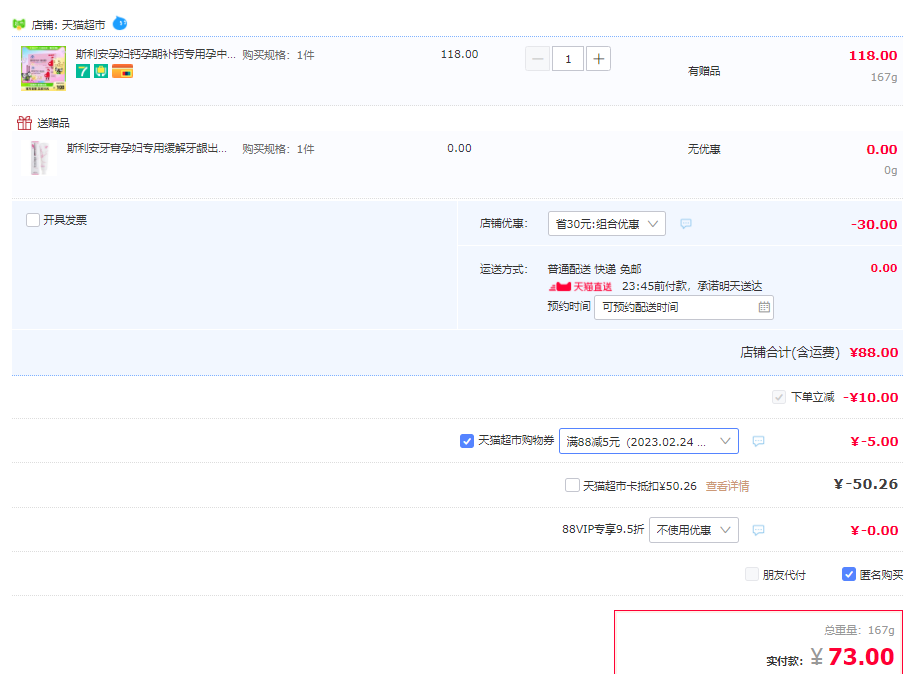Toggle the 下单立减 checkbox
This screenshot has width=921, height=674.
click(779, 397)
